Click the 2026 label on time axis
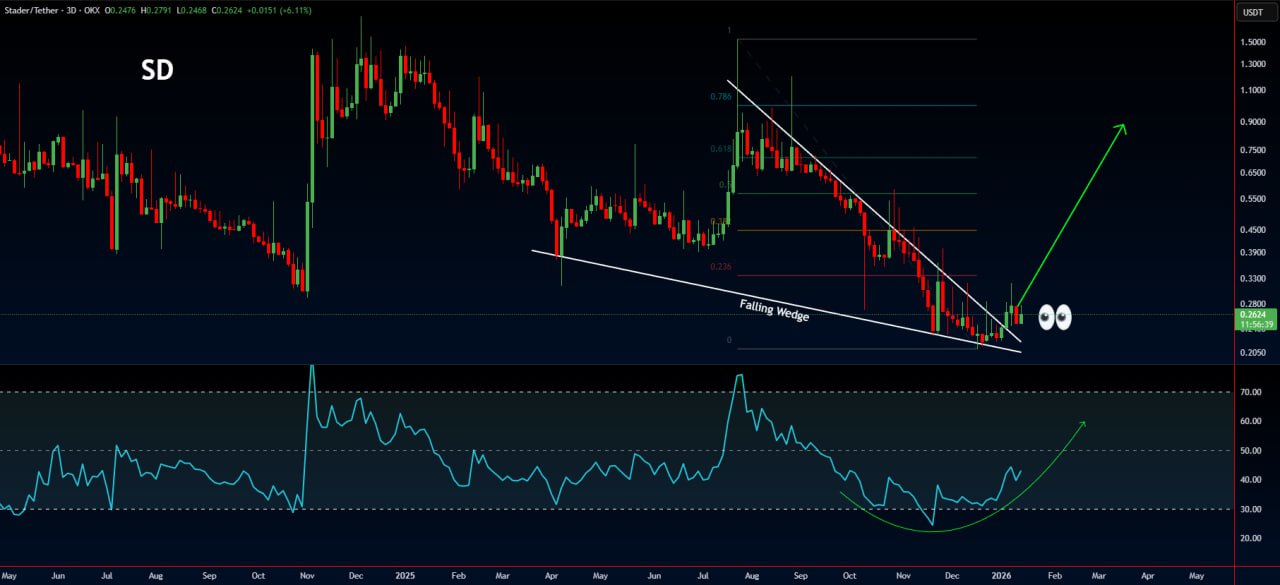 pyautogui.click(x=1001, y=577)
